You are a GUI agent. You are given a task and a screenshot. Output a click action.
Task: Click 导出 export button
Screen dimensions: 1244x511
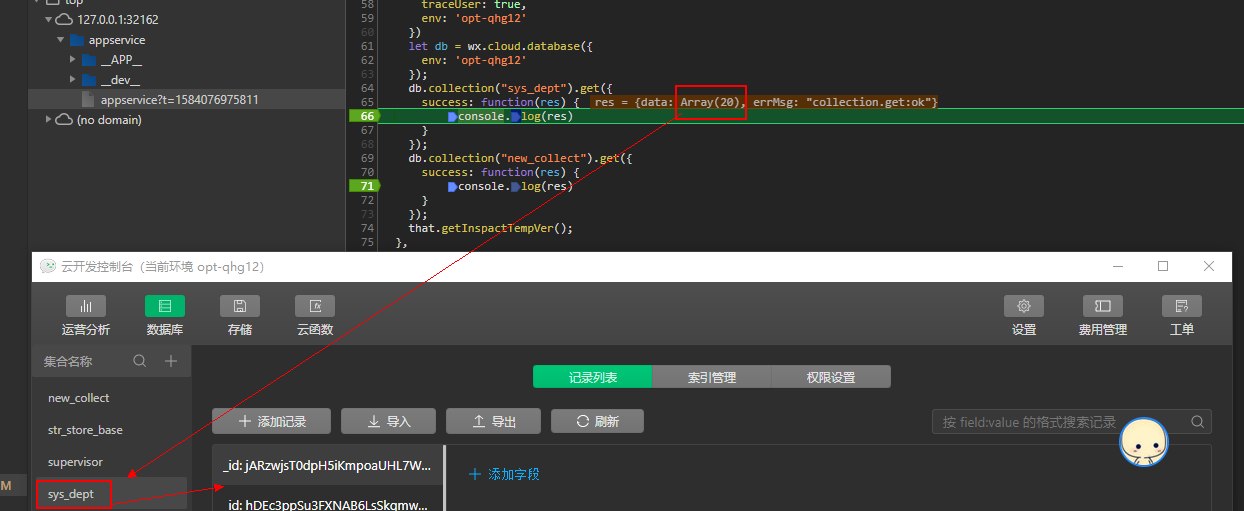pyautogui.click(x=493, y=421)
